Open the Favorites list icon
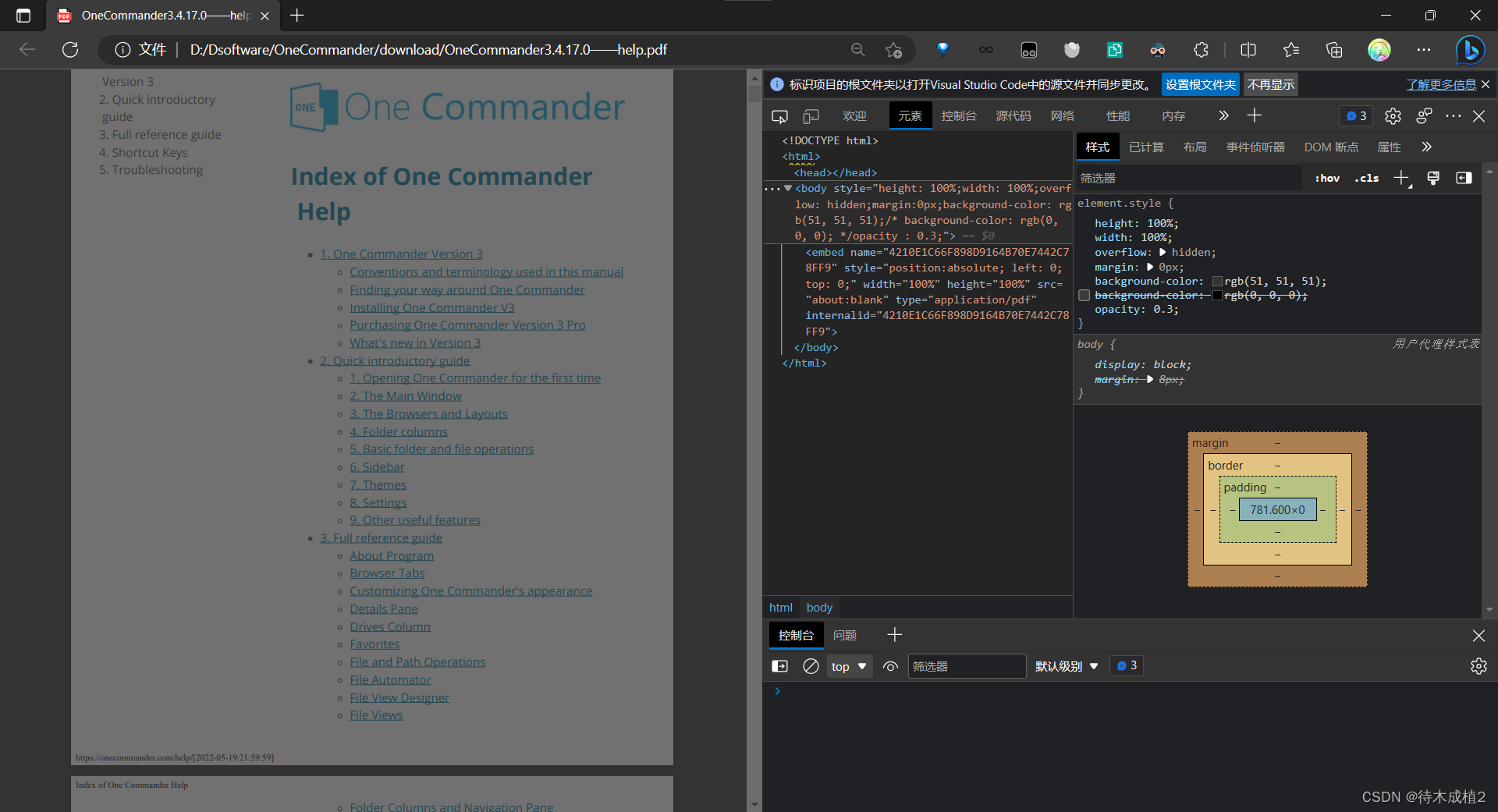Image resolution: width=1498 pixels, height=812 pixels. click(x=1291, y=50)
